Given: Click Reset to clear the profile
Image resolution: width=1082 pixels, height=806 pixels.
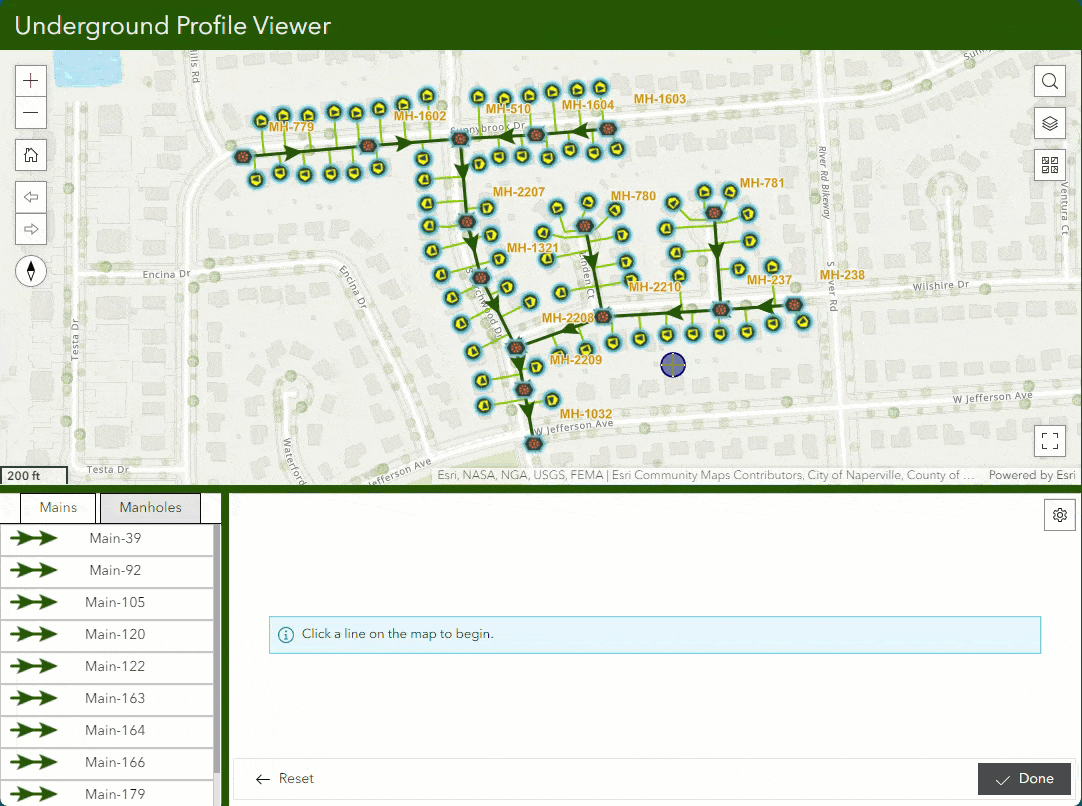Looking at the screenshot, I should (x=283, y=778).
